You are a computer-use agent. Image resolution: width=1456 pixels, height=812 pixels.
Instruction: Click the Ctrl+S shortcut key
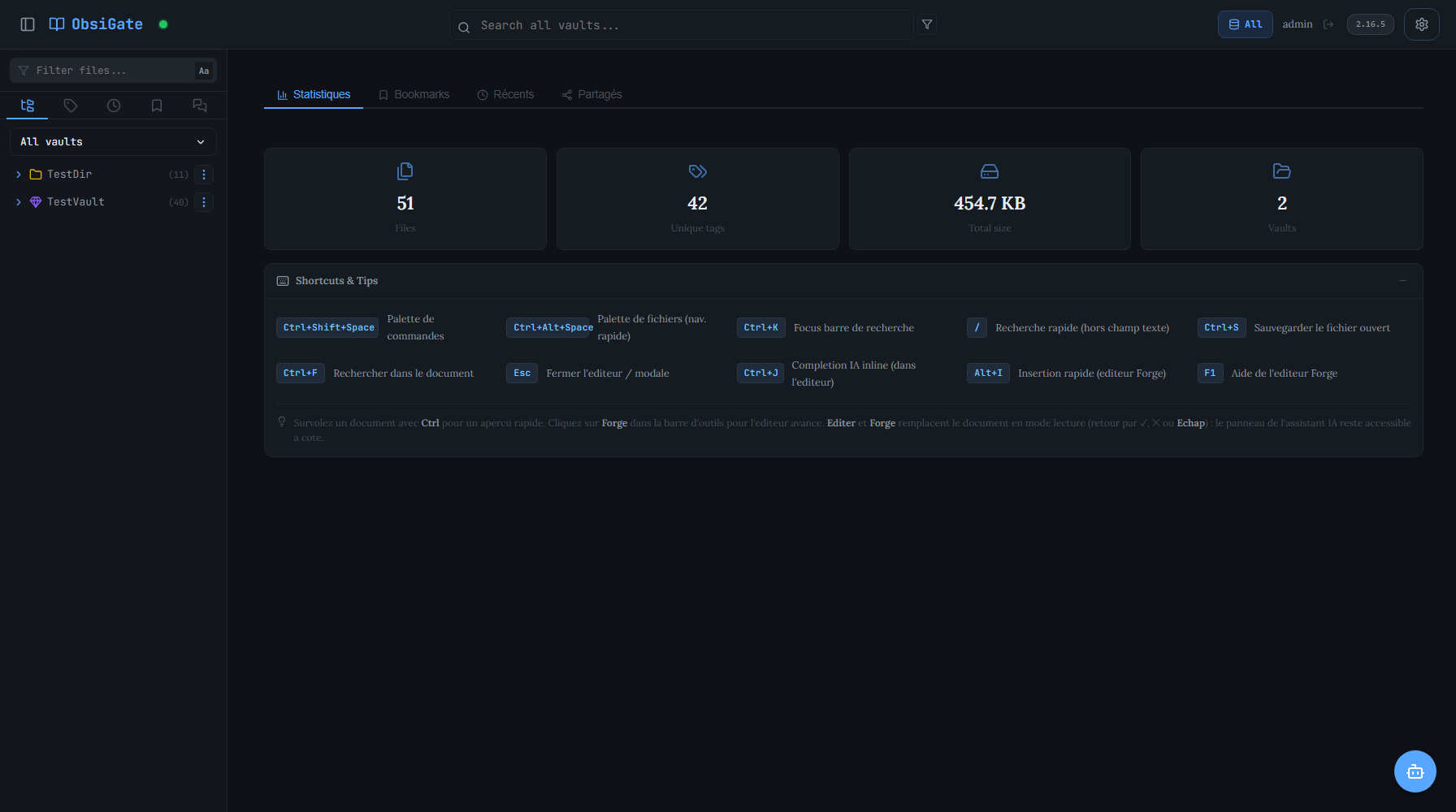1221,327
